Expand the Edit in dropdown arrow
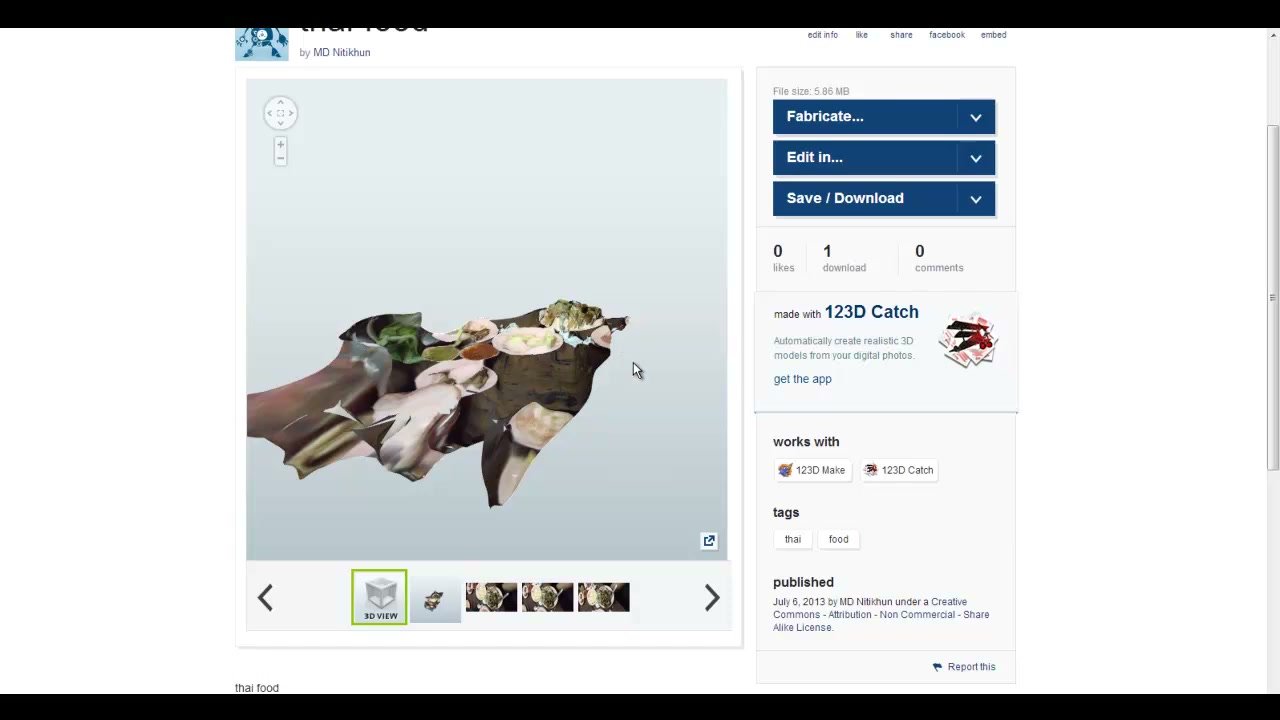This screenshot has height=720, width=1280. click(x=976, y=158)
